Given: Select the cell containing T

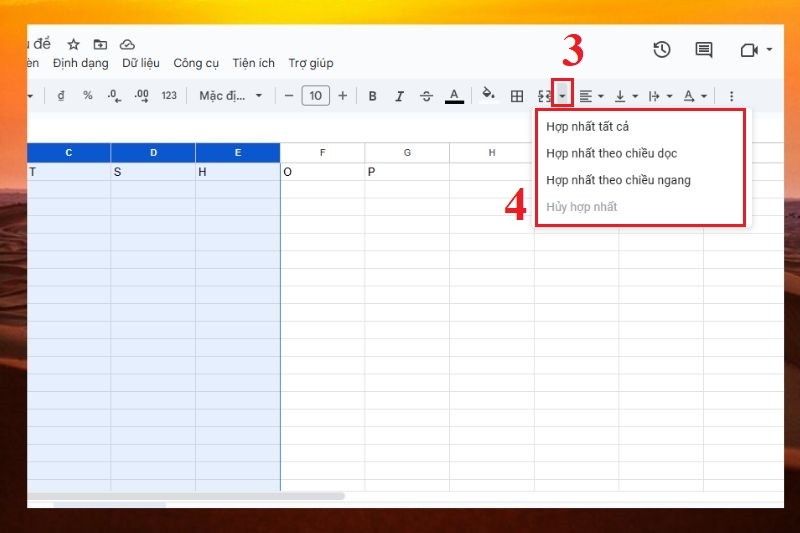Looking at the screenshot, I should 69,172.
